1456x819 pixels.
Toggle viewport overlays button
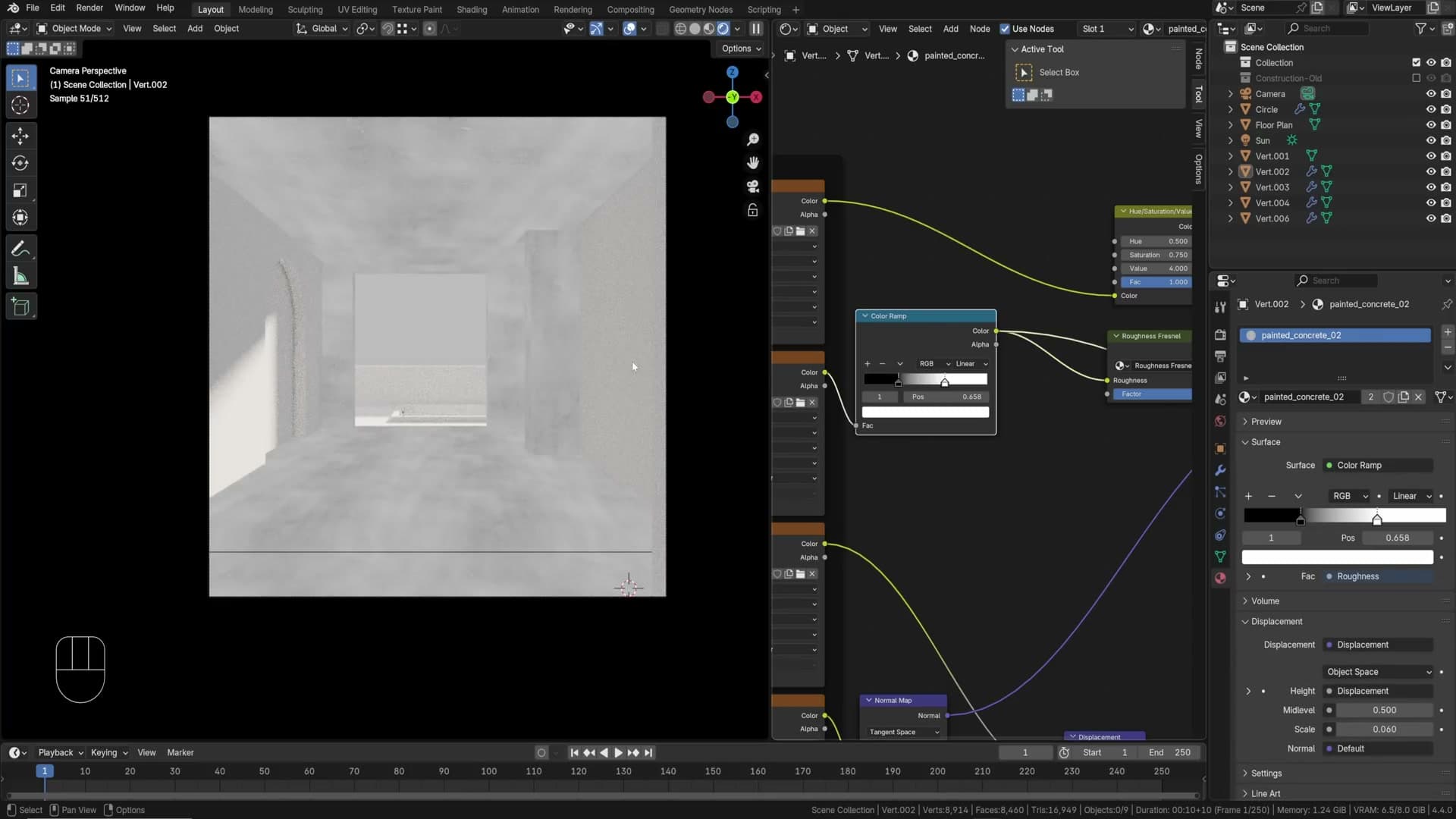(x=629, y=29)
